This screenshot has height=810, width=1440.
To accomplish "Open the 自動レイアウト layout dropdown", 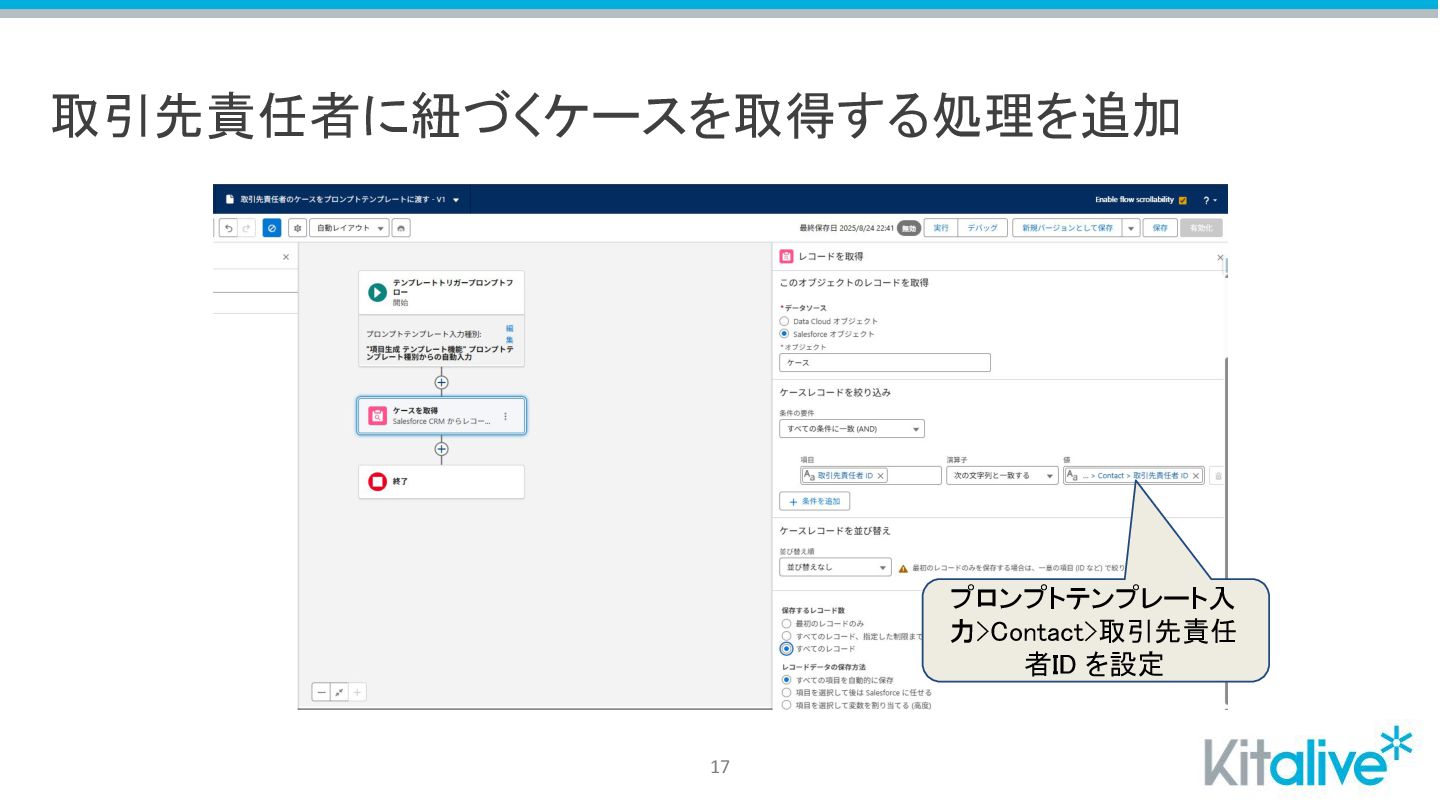I will click(349, 228).
